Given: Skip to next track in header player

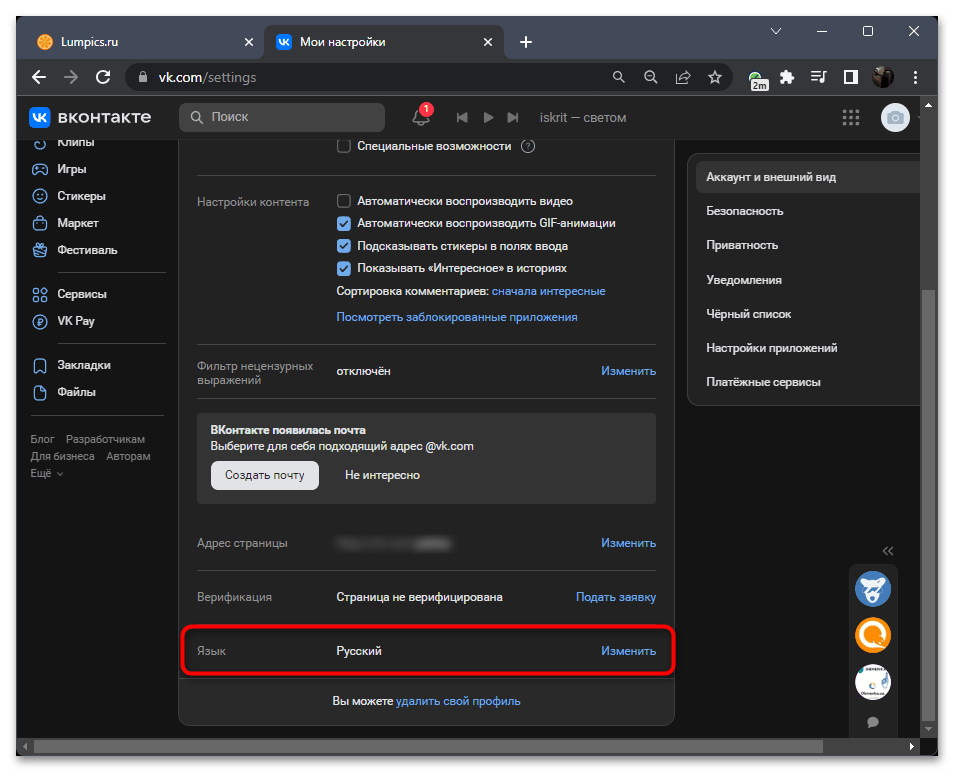Looking at the screenshot, I should (513, 117).
